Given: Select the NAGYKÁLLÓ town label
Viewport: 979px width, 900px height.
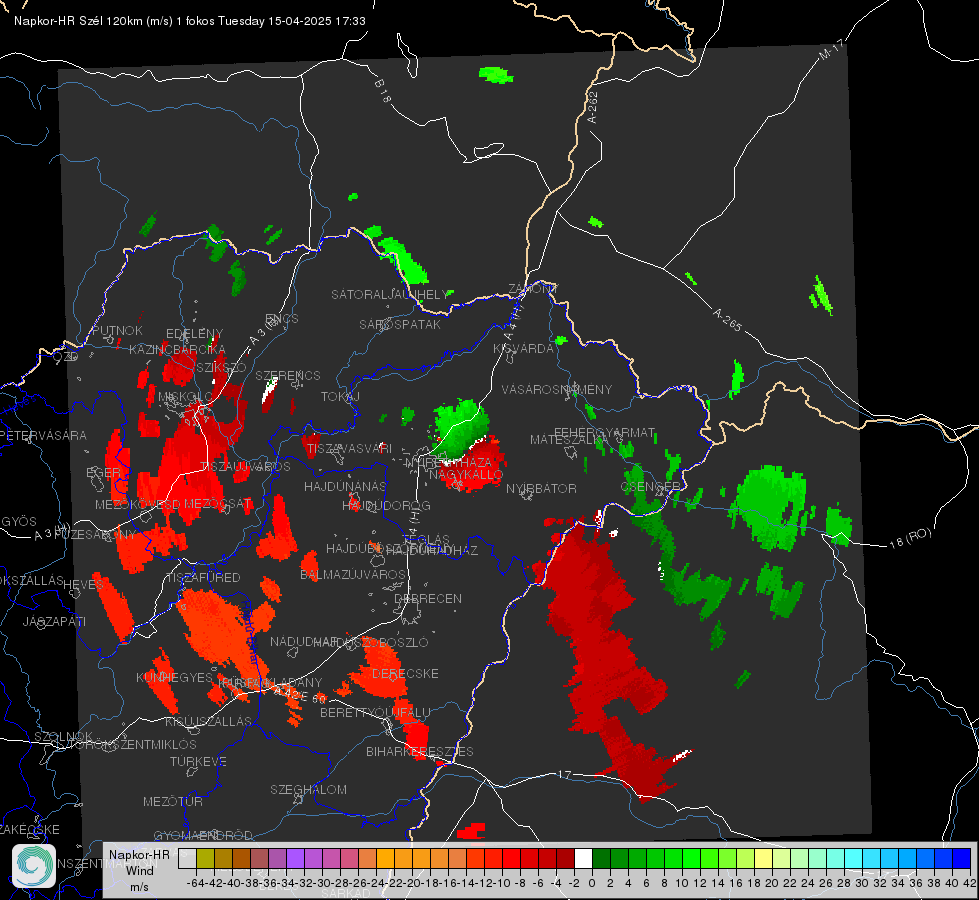Looking at the screenshot, I should coord(466,475).
